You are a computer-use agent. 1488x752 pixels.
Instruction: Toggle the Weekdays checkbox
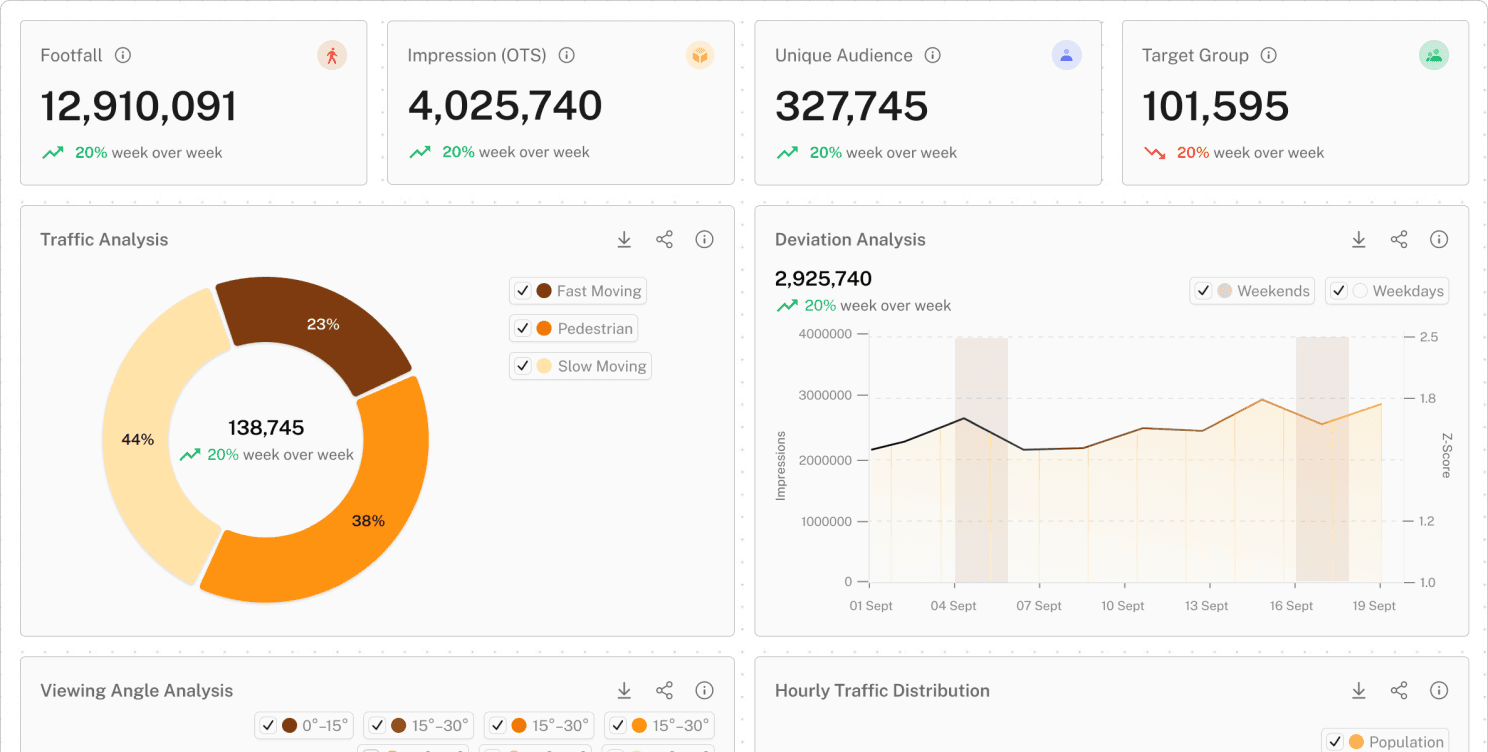[x=1339, y=291]
